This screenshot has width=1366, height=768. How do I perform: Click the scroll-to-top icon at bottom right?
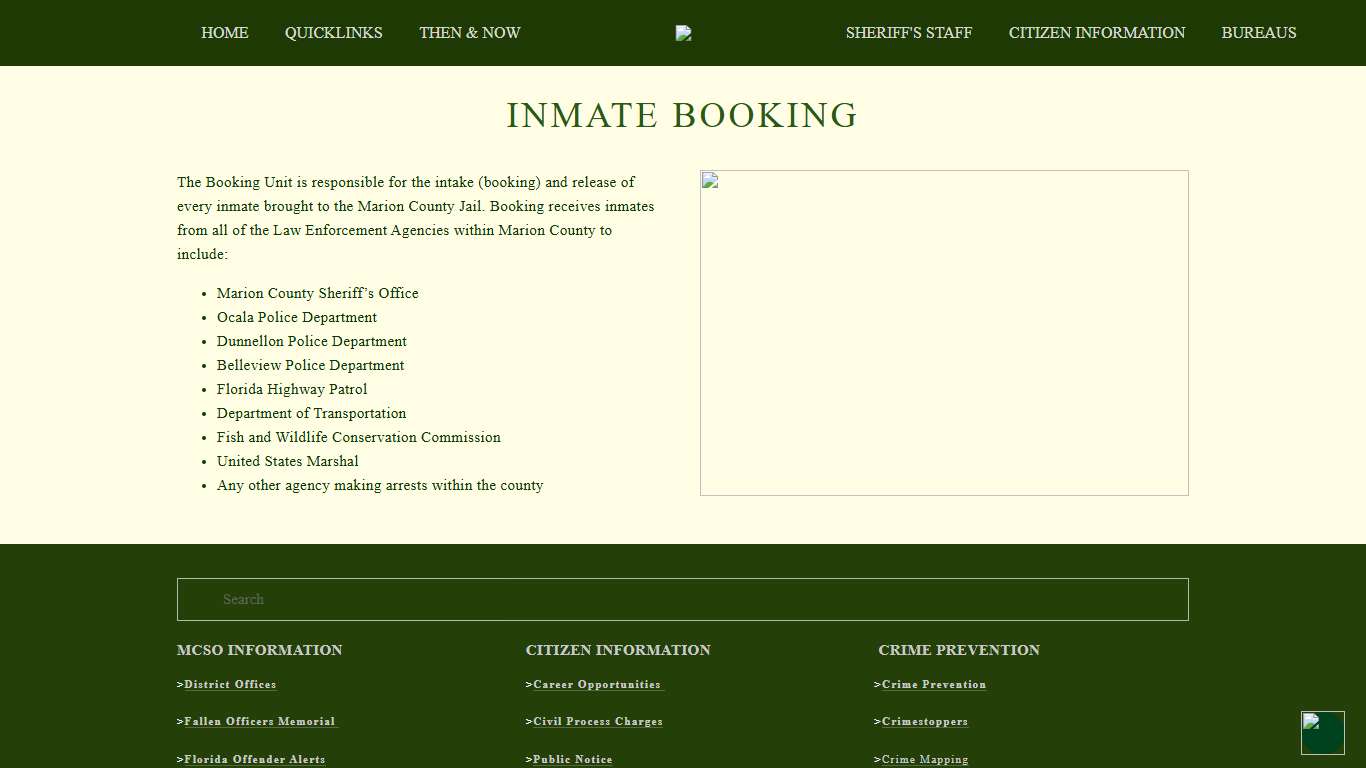click(x=1323, y=733)
